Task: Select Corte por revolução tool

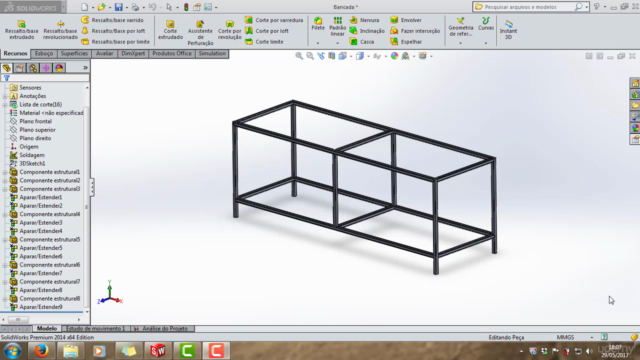Action: [229, 30]
